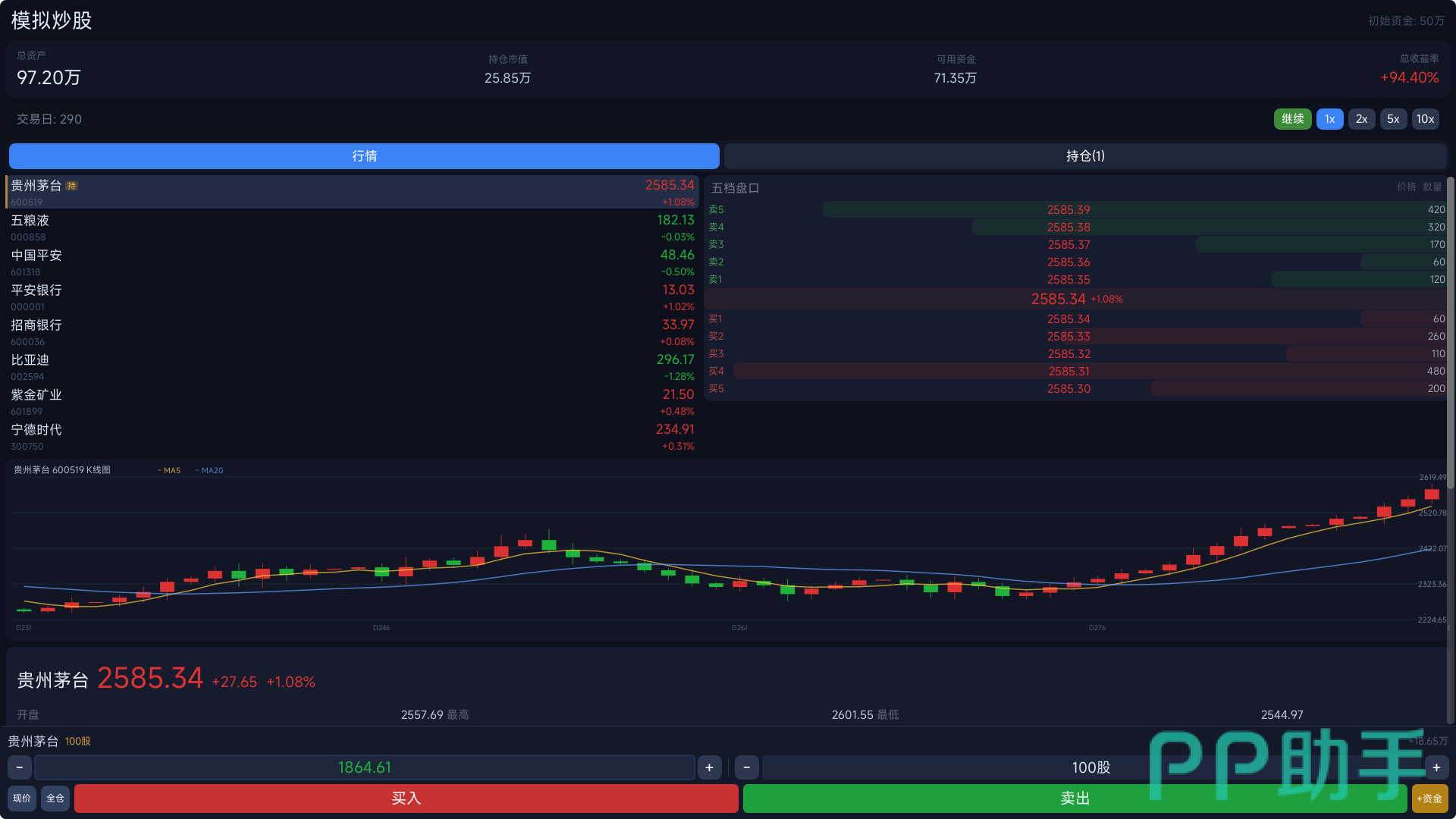Click the 卖2 order row at 2585.36
The width and height of the screenshot is (1456, 819).
[x=1077, y=262]
